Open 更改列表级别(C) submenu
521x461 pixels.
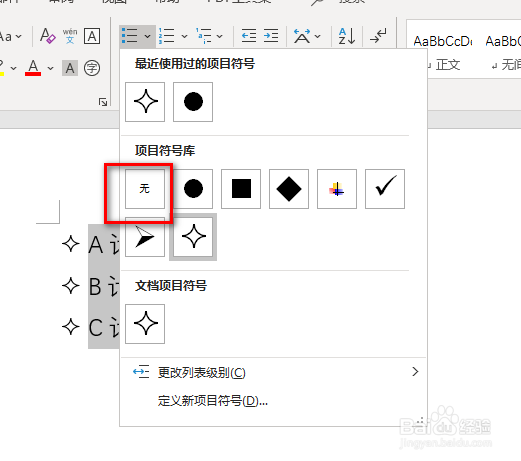273,372
